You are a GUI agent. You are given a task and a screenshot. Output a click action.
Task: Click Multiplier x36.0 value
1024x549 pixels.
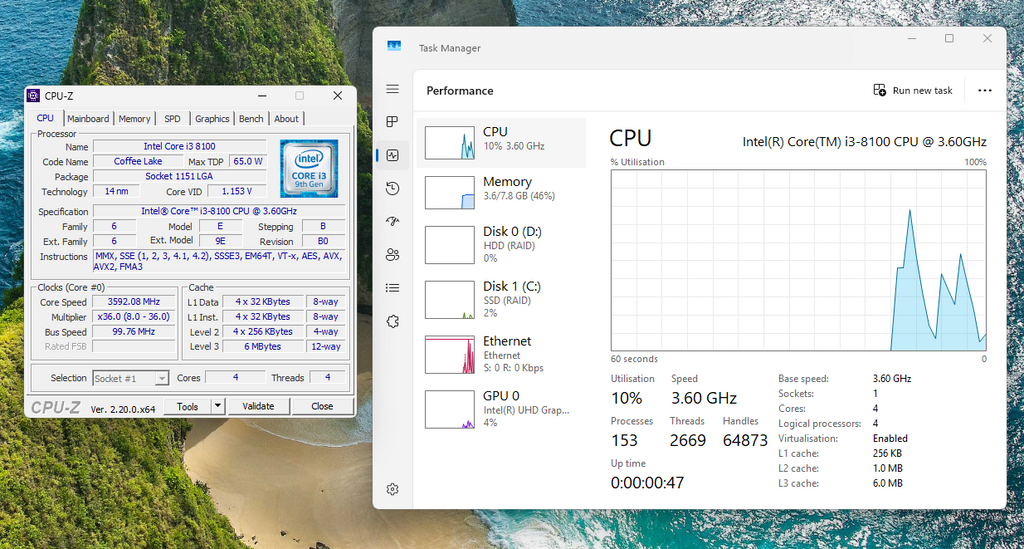pyautogui.click(x=134, y=317)
